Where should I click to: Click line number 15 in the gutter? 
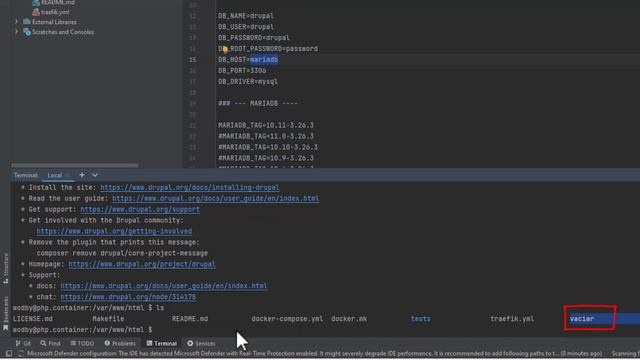point(192,60)
